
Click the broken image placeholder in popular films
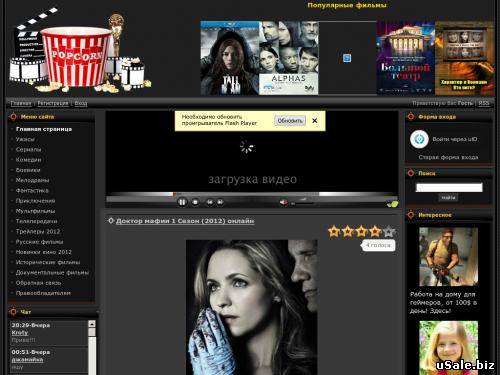[347, 58]
